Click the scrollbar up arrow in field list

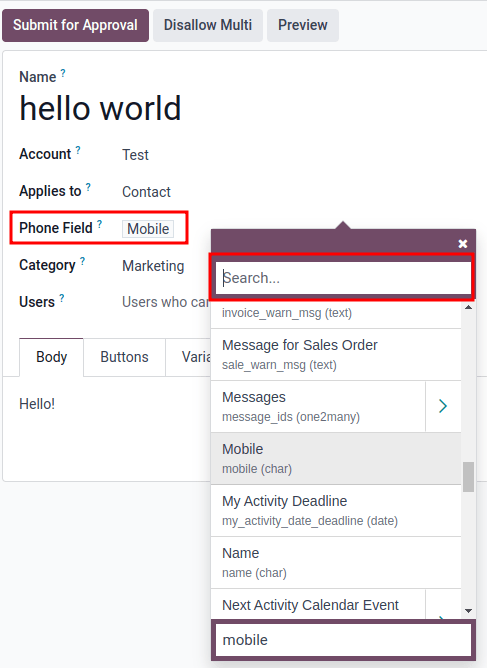click(468, 307)
